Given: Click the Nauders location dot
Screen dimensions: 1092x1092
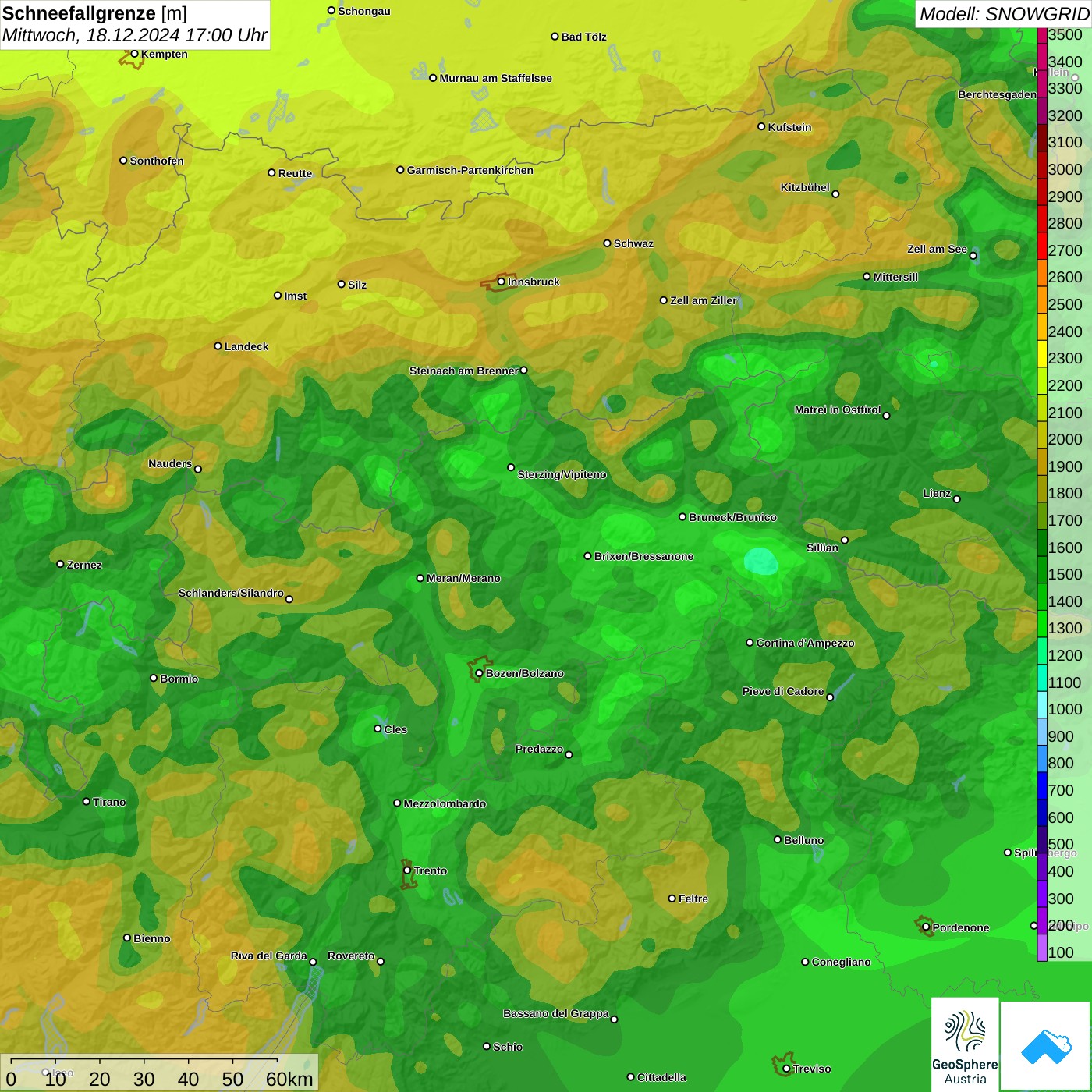Looking at the screenshot, I should coord(198,469).
